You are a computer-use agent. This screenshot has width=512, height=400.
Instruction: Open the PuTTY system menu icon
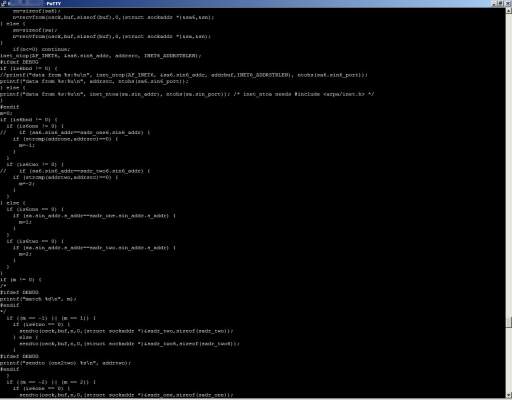tap(3, 3)
